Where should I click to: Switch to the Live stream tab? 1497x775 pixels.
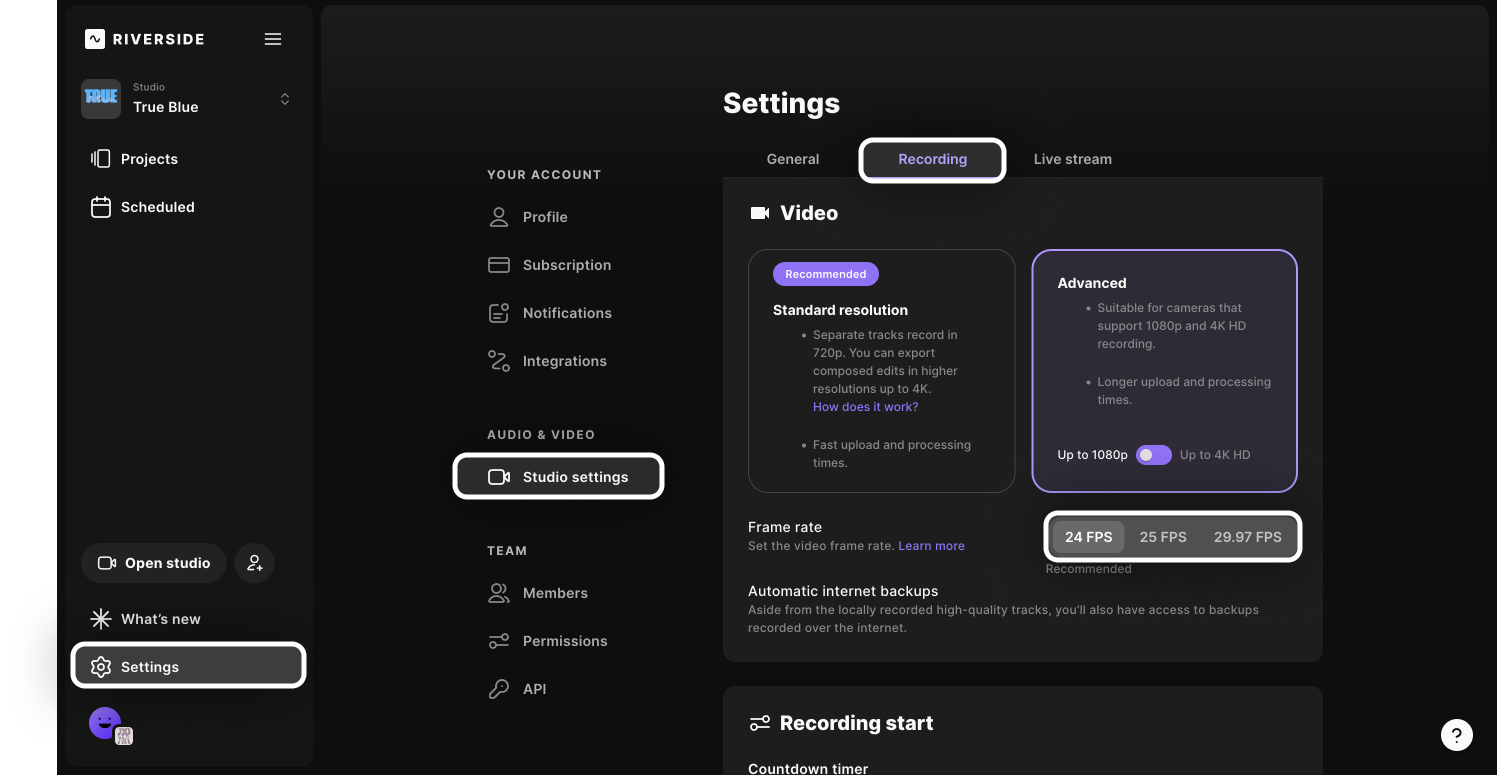tap(1072, 159)
